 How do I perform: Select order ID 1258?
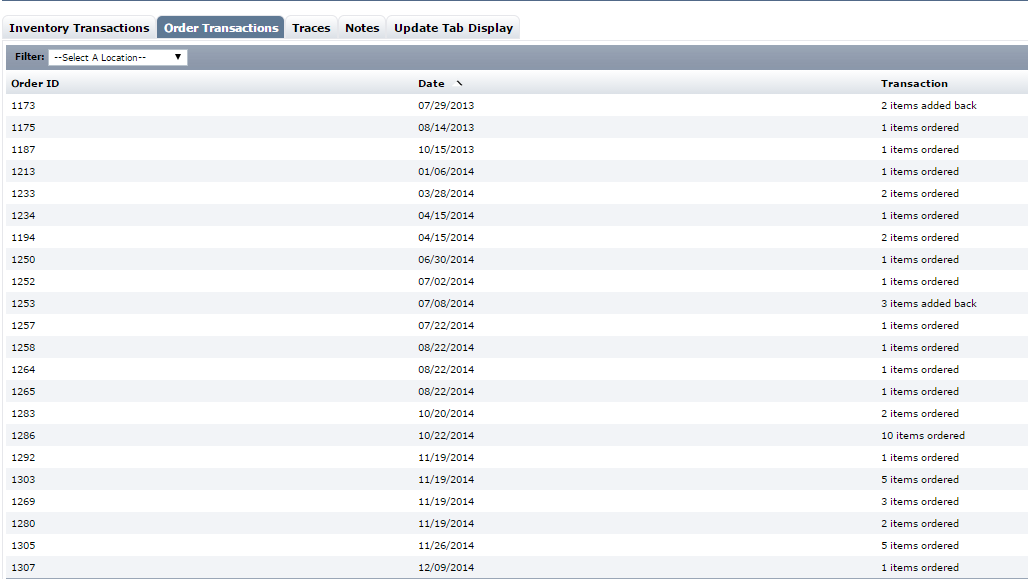click(23, 347)
